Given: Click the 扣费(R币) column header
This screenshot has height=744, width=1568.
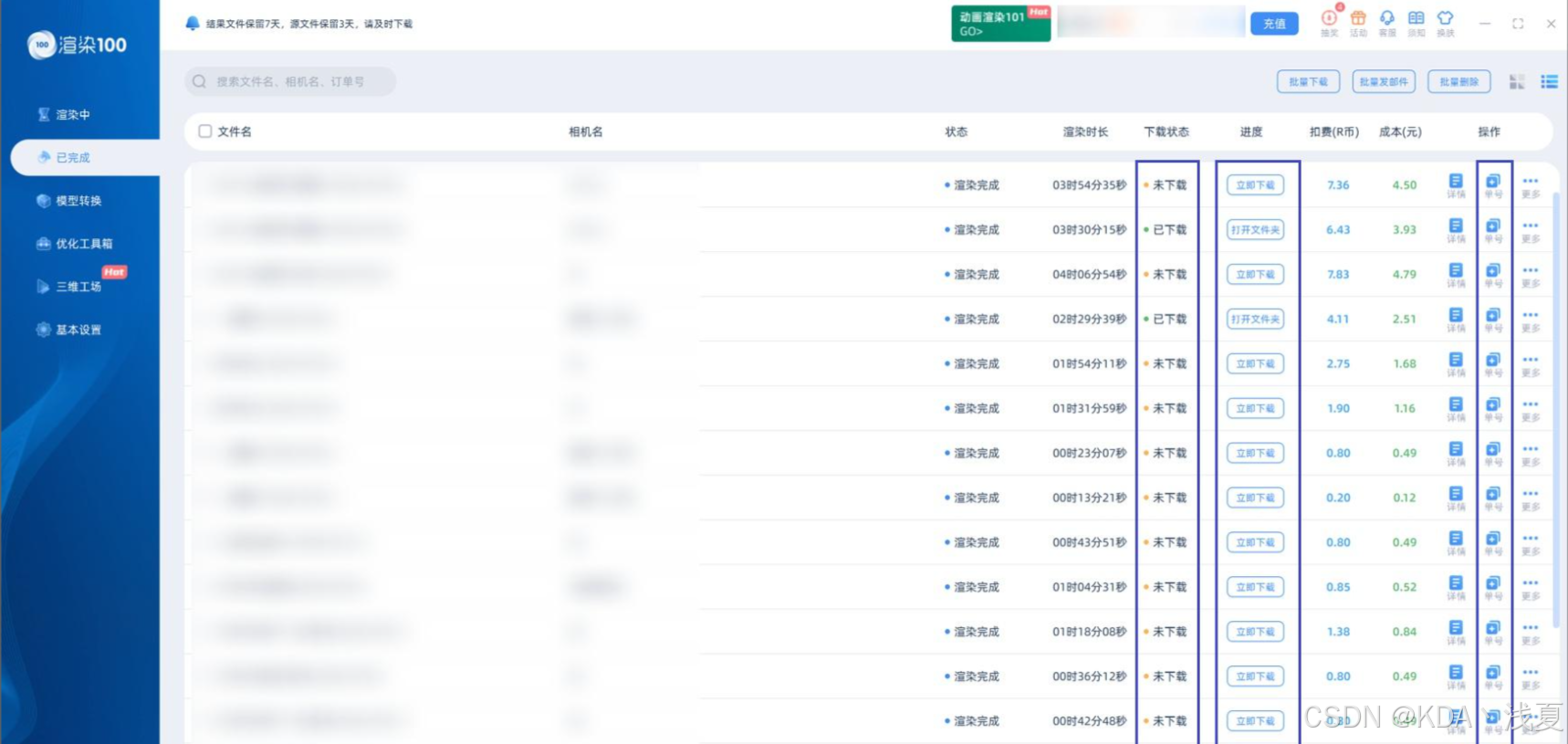Looking at the screenshot, I should tap(1334, 131).
